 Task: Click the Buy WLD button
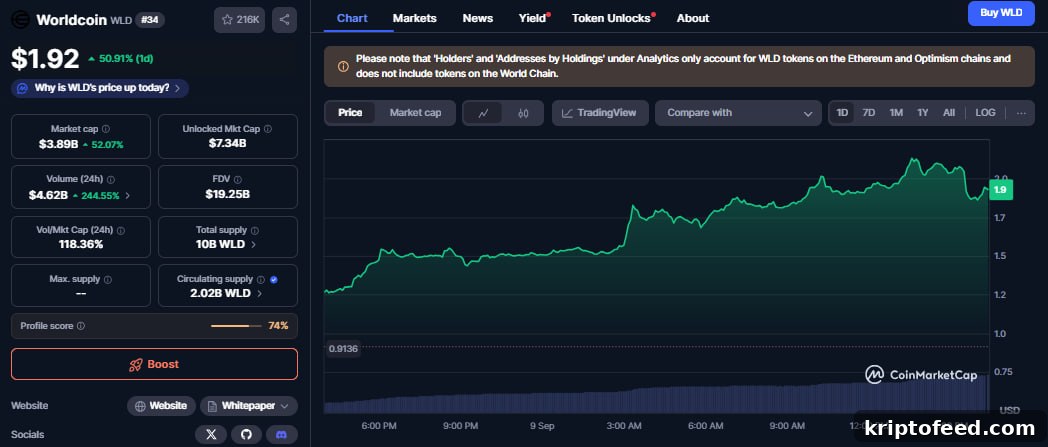point(1001,13)
